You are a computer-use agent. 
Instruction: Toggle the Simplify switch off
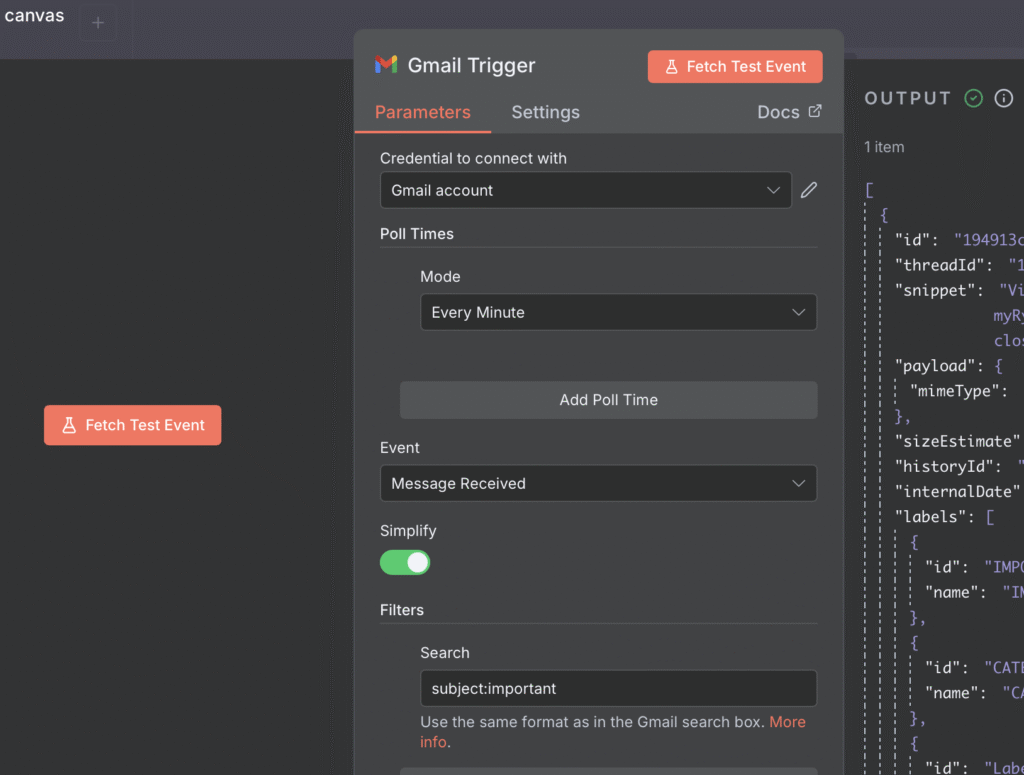pos(405,562)
